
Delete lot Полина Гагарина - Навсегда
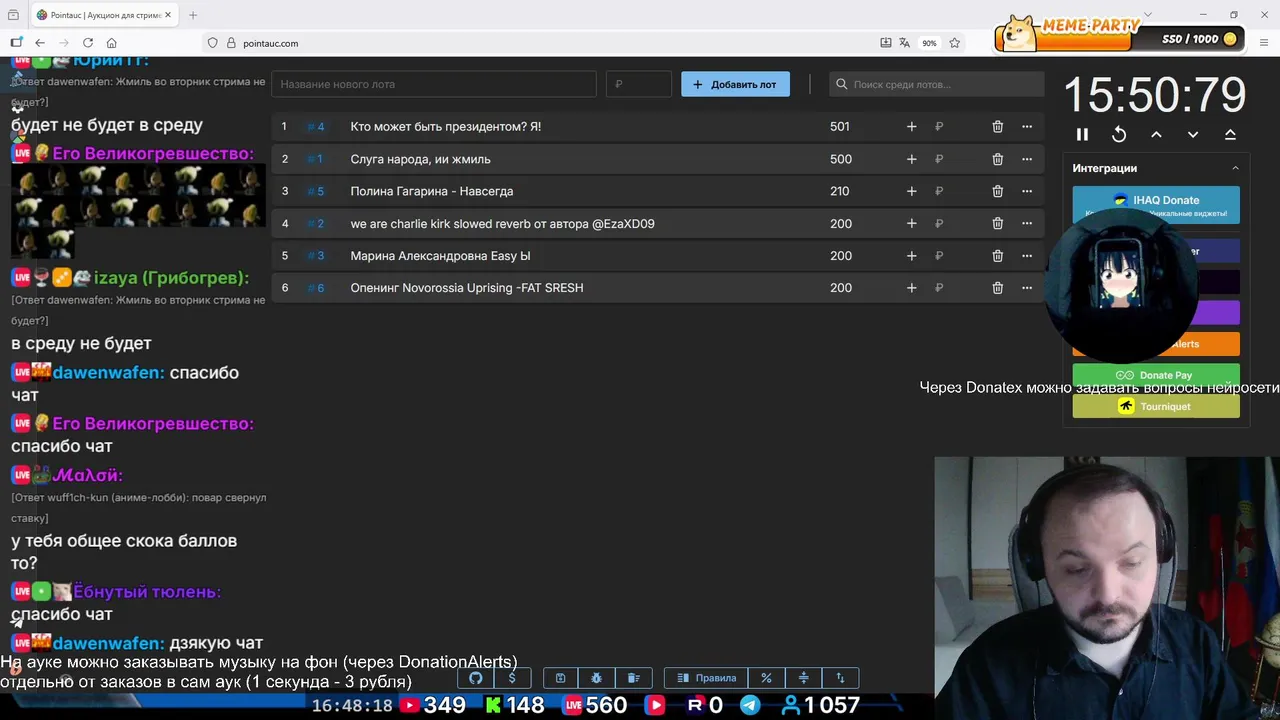pyautogui.click(x=997, y=191)
